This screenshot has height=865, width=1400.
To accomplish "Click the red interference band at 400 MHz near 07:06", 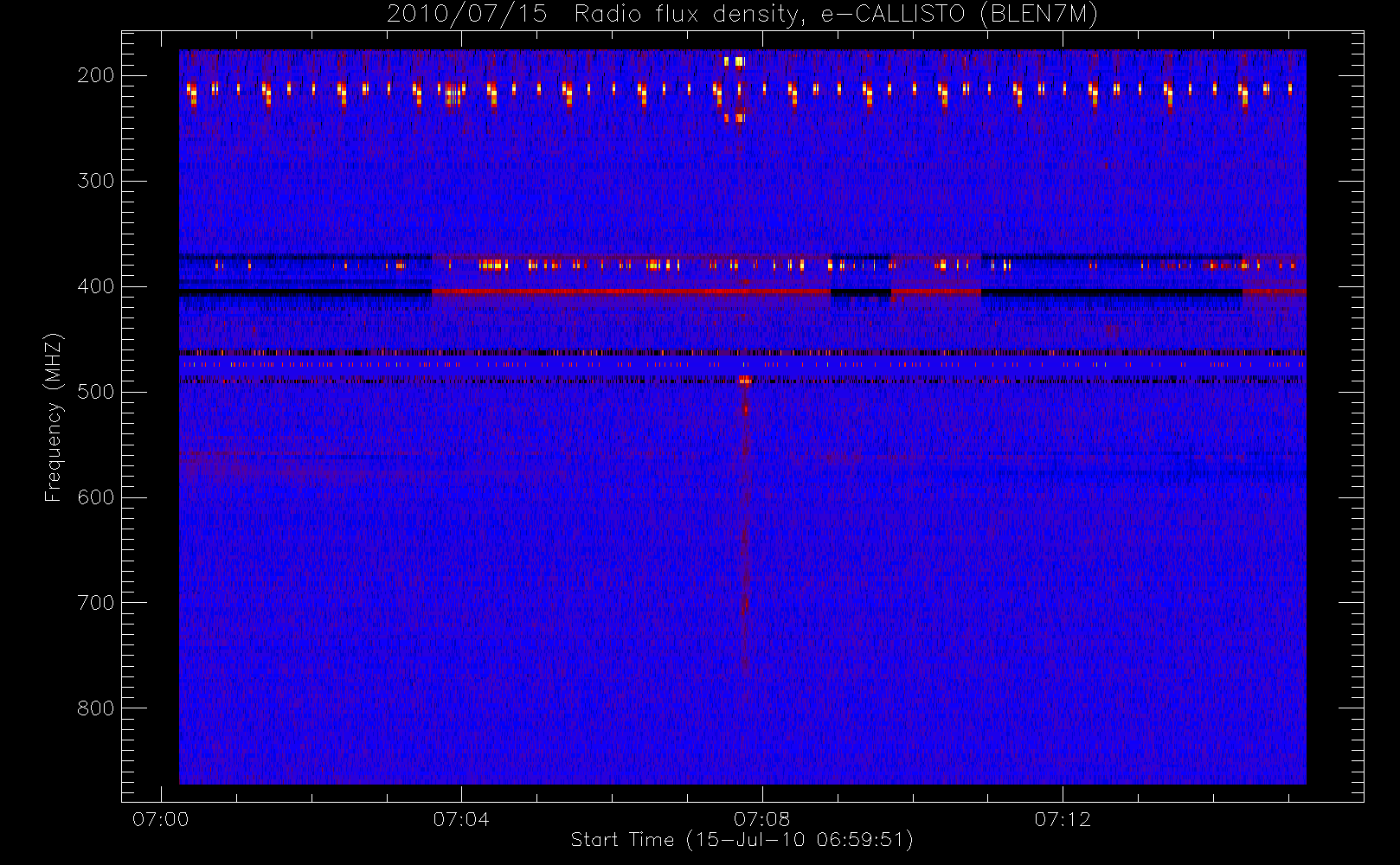I will 632,292.
